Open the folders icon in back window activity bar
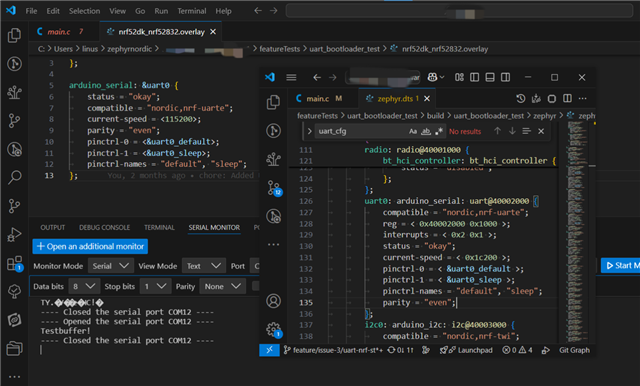Viewport: 640px width, 386px height. [14, 348]
